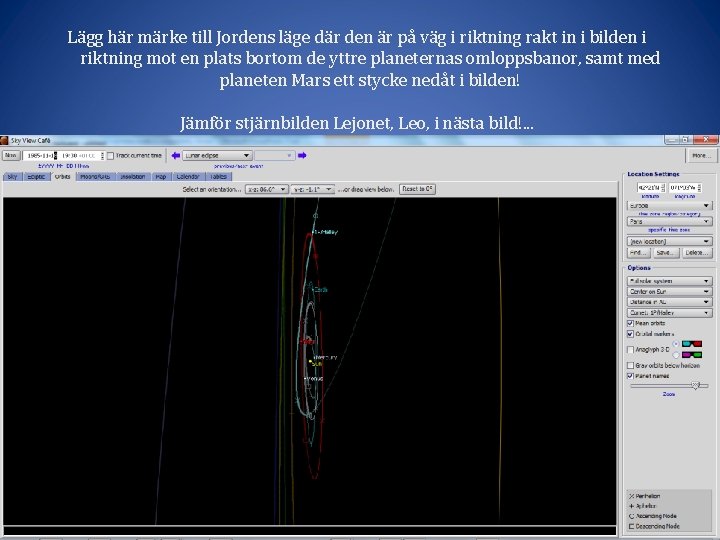The image size is (720, 540).
Task: Open the Distance in AU dropdown
Action: tap(669, 302)
